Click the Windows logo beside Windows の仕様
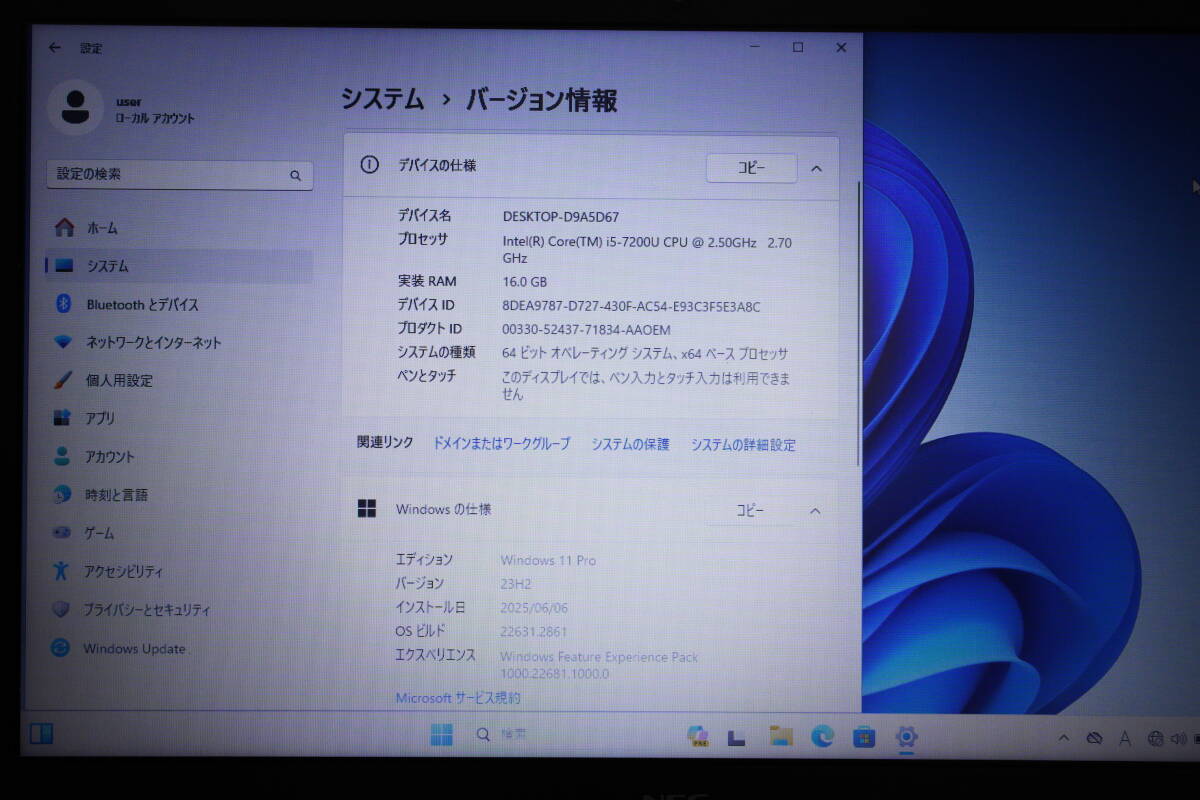 367,509
